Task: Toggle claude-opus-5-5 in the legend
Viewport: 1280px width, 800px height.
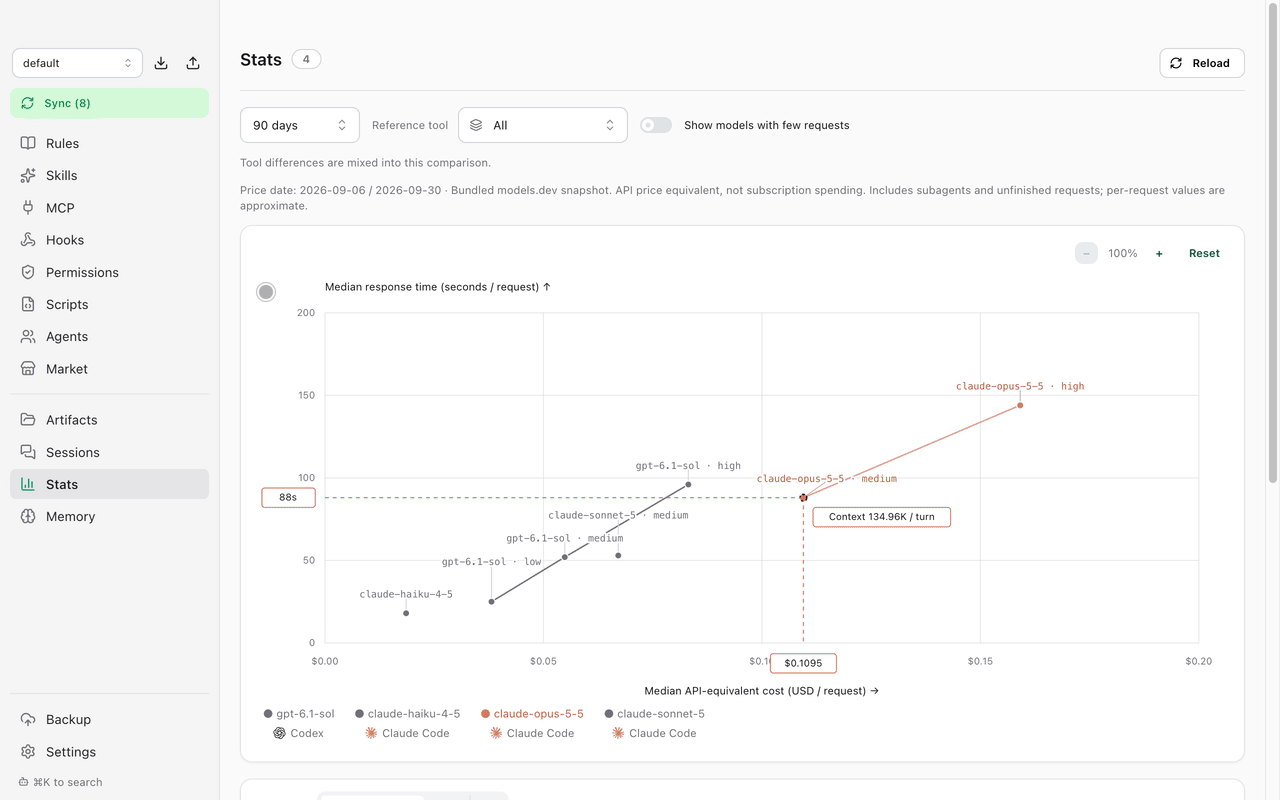Action: point(532,714)
